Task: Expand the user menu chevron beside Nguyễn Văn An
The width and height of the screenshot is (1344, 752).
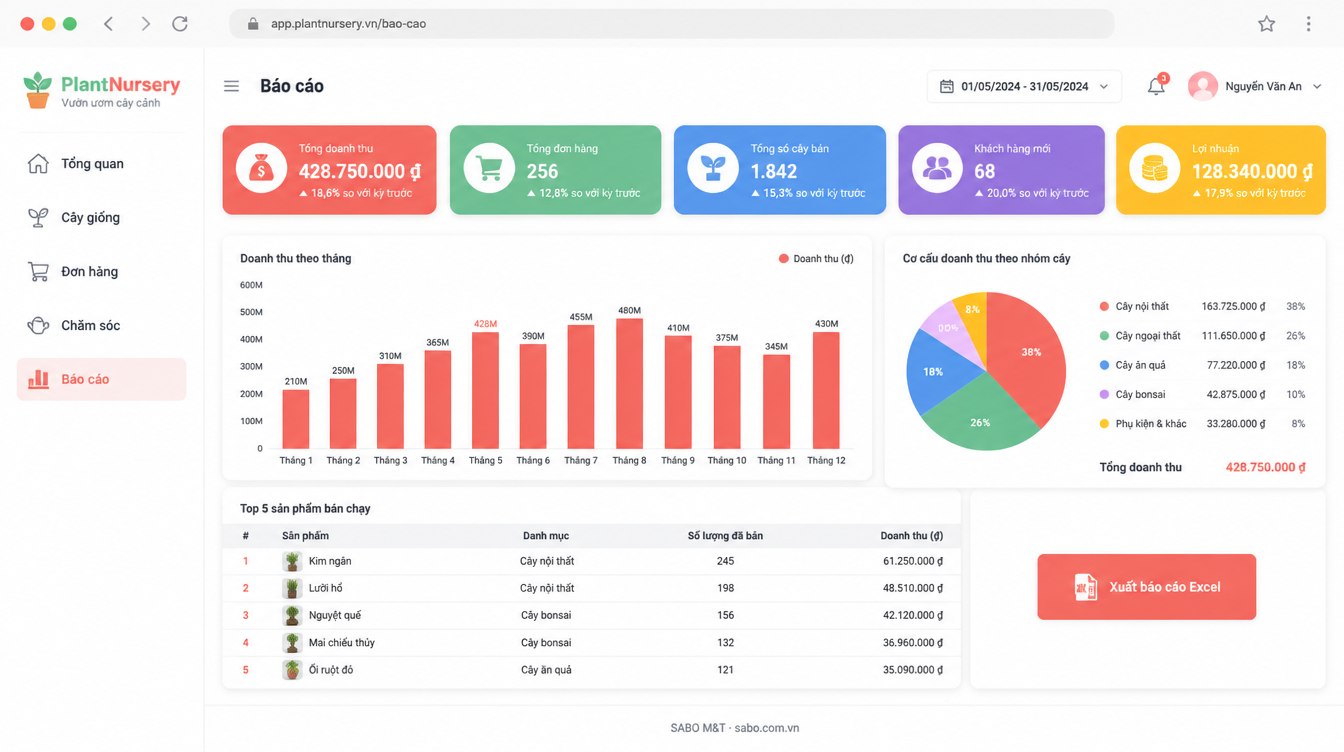Action: pos(1317,87)
